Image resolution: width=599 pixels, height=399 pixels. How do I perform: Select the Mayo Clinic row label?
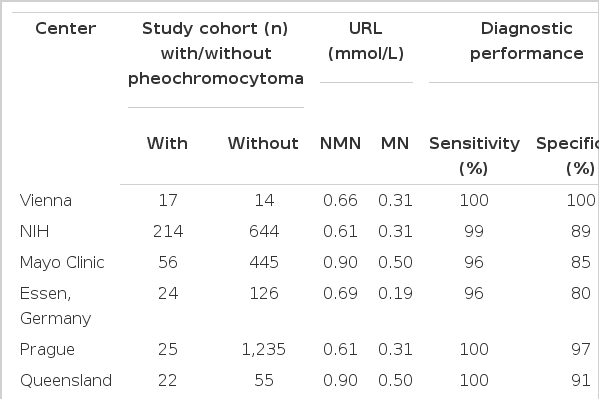62,263
